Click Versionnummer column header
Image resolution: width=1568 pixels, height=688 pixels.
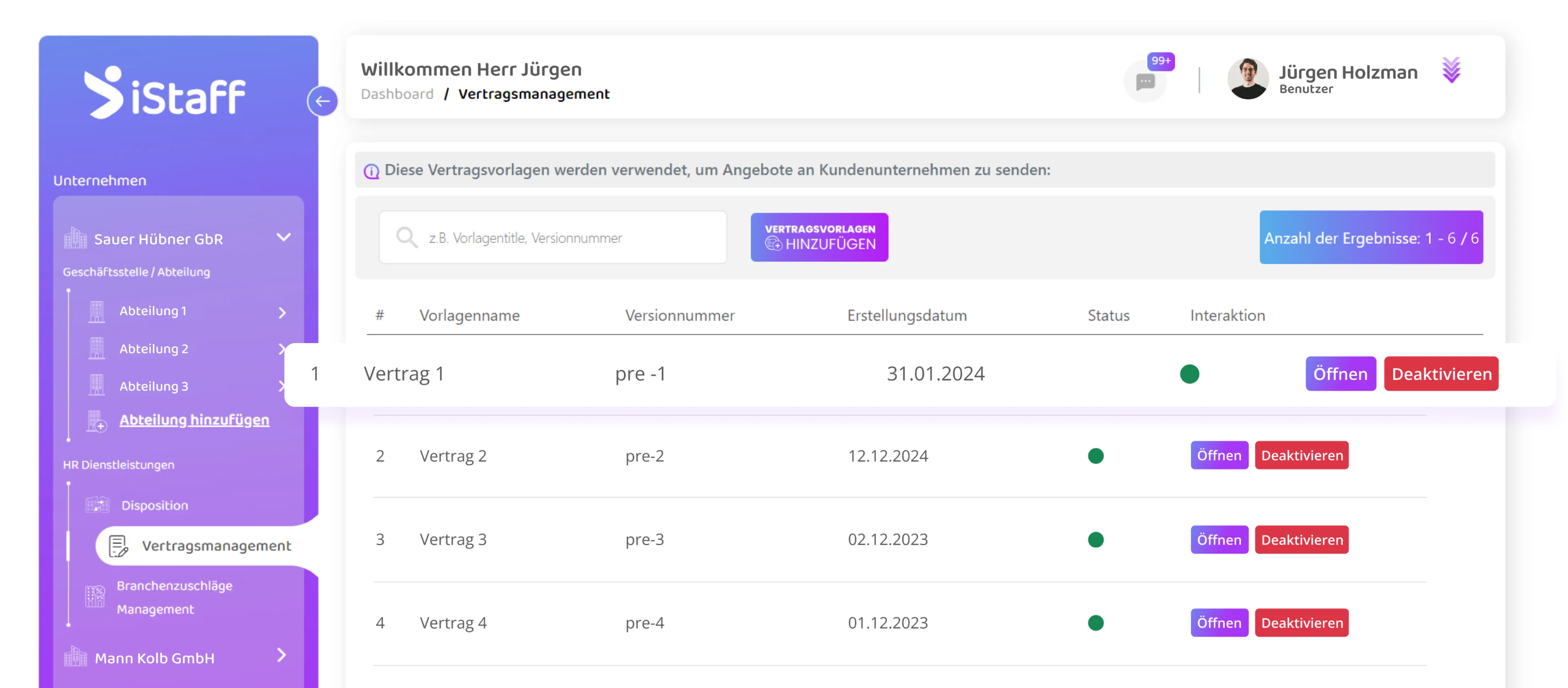[x=680, y=316]
